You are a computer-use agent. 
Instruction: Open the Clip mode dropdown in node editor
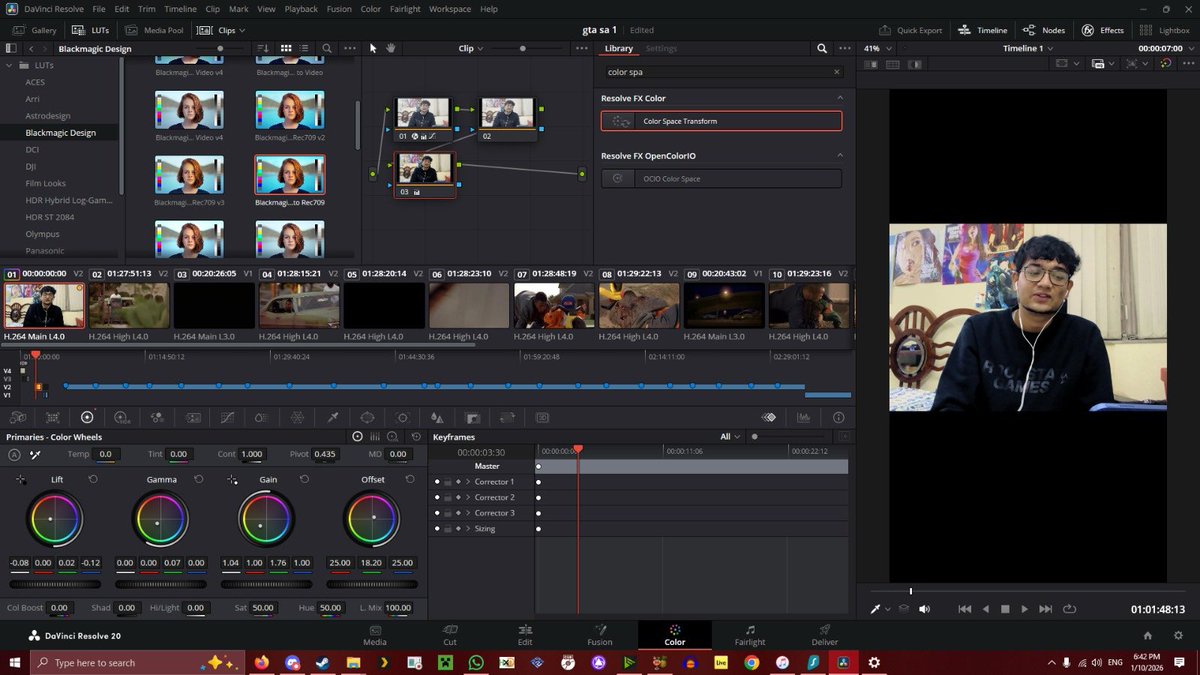[470, 48]
